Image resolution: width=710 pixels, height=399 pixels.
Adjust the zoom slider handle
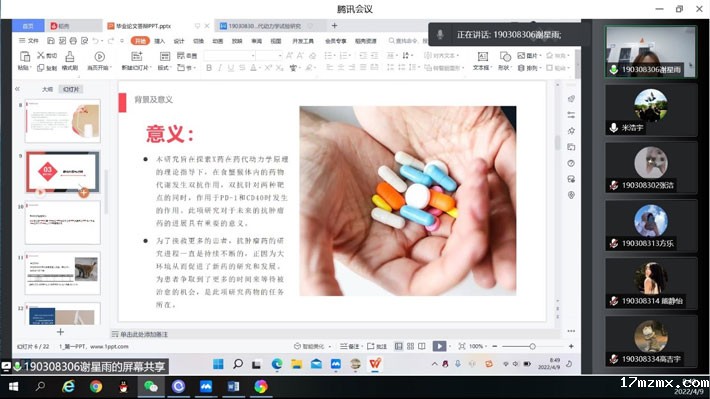click(532, 346)
